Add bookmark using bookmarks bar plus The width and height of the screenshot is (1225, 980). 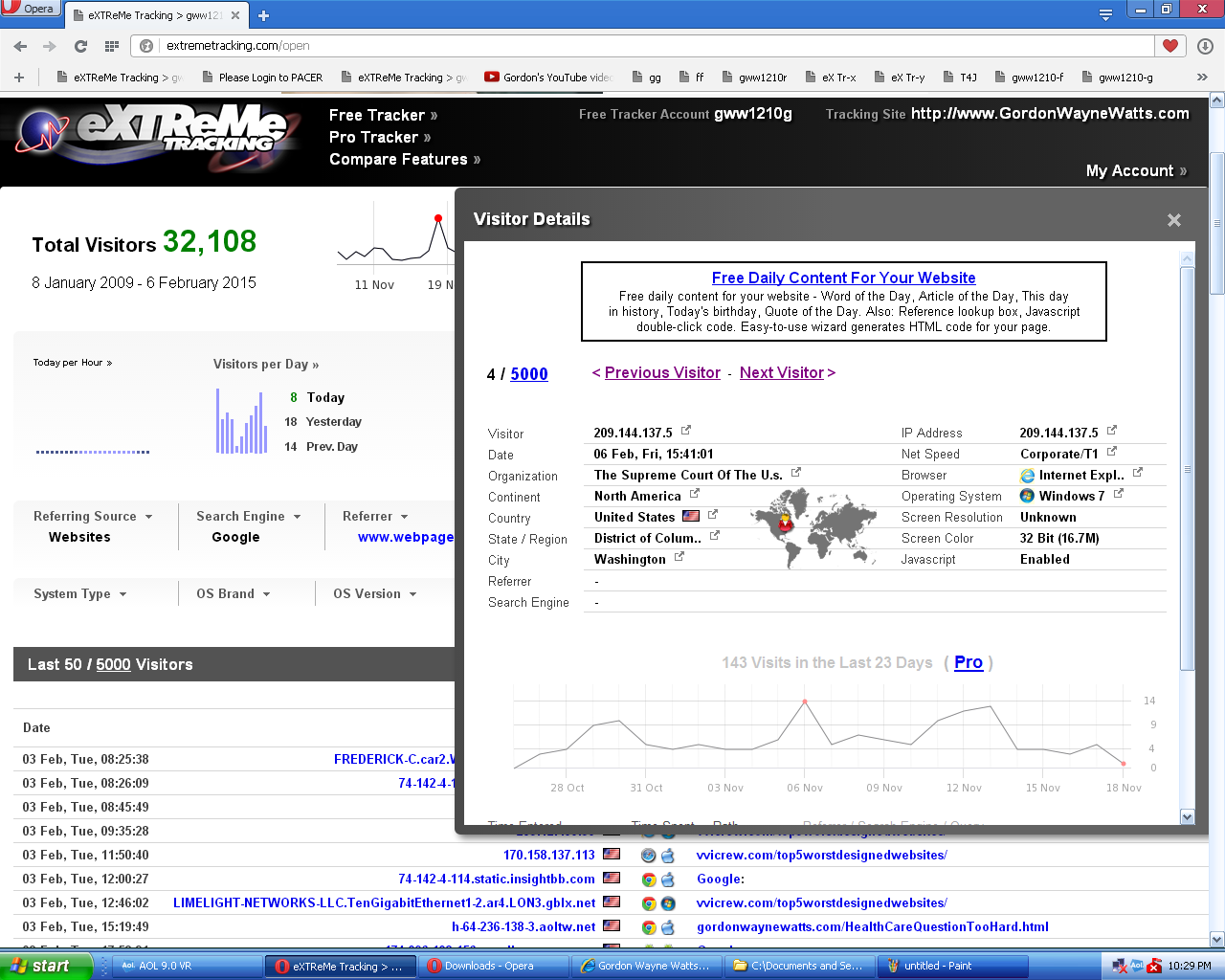click(19, 78)
